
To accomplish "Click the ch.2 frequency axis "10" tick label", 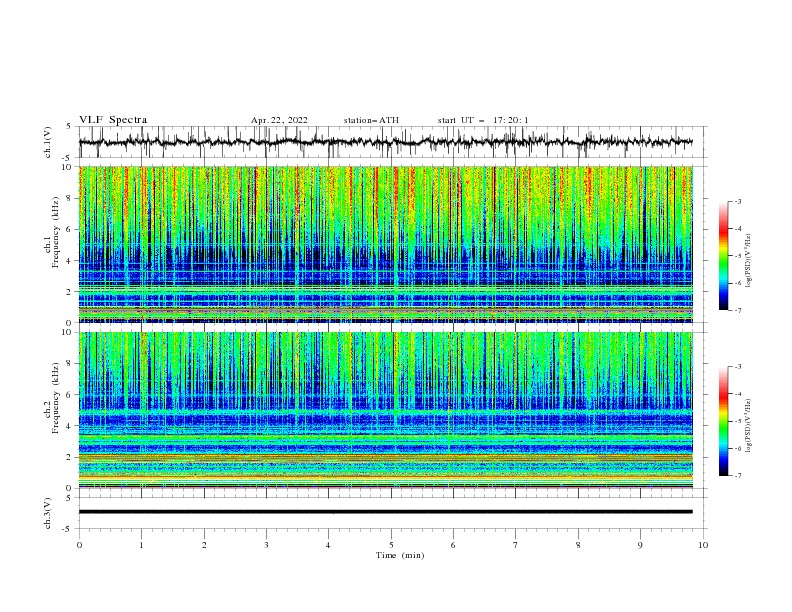I will (x=67, y=332).
